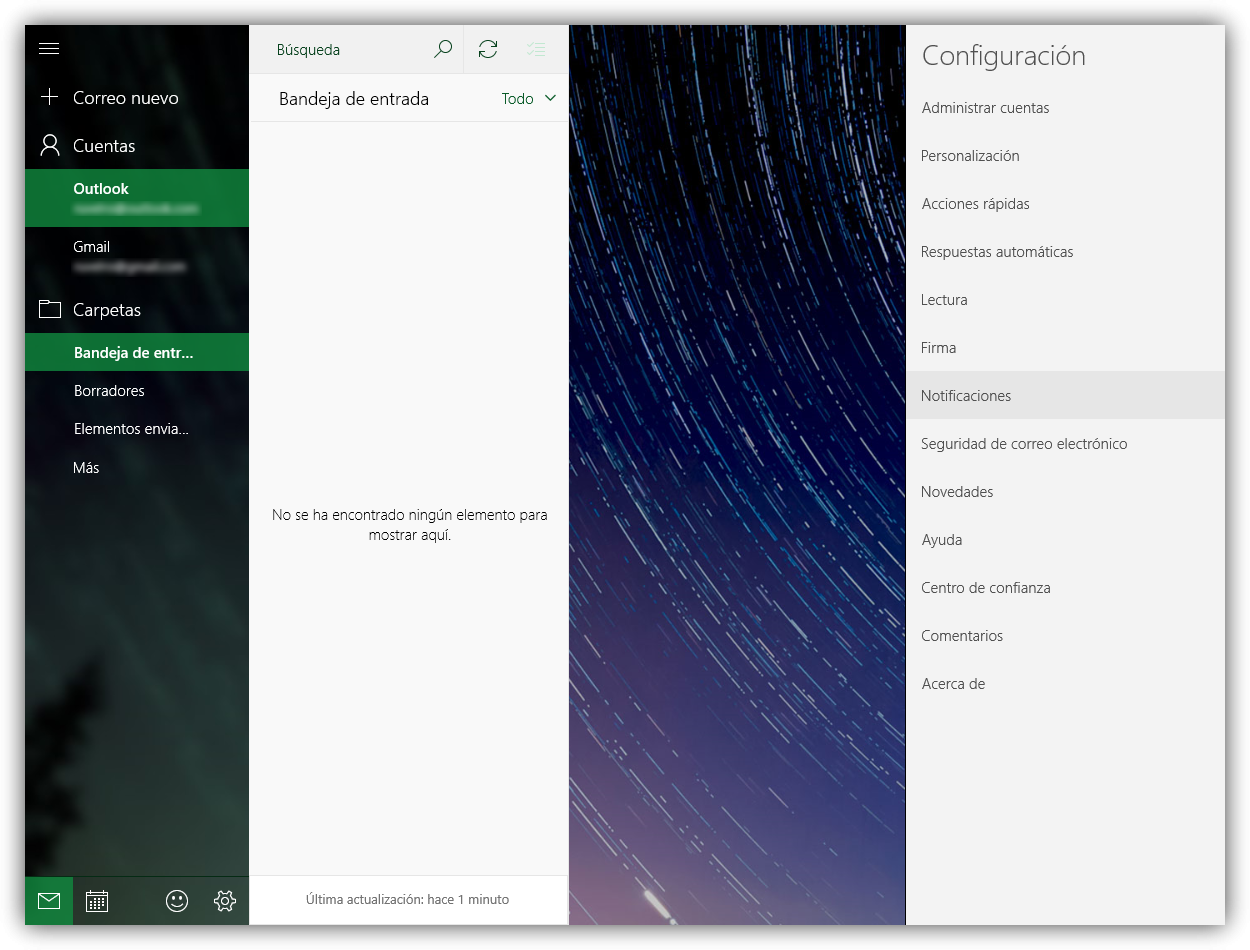
Task: Open the Calendar app icon
Action: 97,901
